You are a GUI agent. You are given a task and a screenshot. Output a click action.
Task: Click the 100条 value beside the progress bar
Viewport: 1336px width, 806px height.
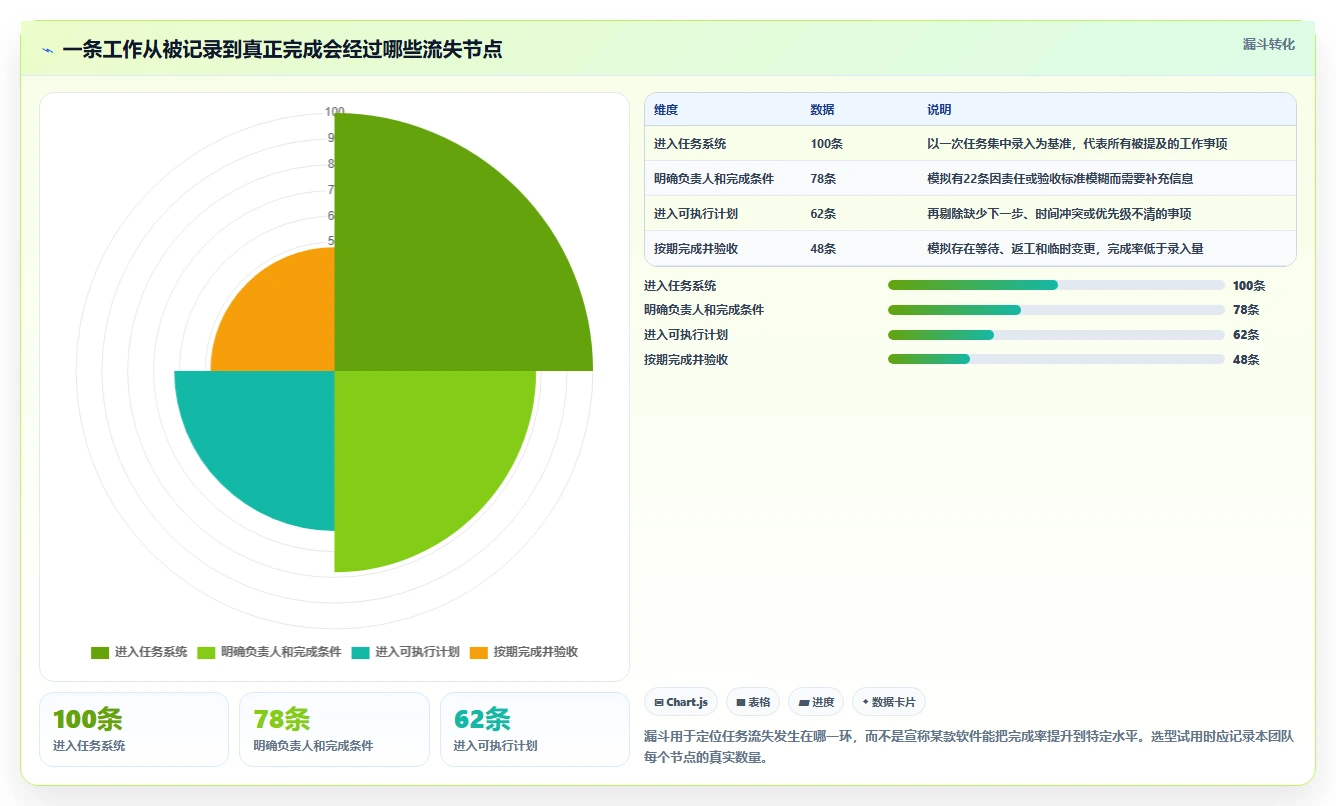(1249, 285)
